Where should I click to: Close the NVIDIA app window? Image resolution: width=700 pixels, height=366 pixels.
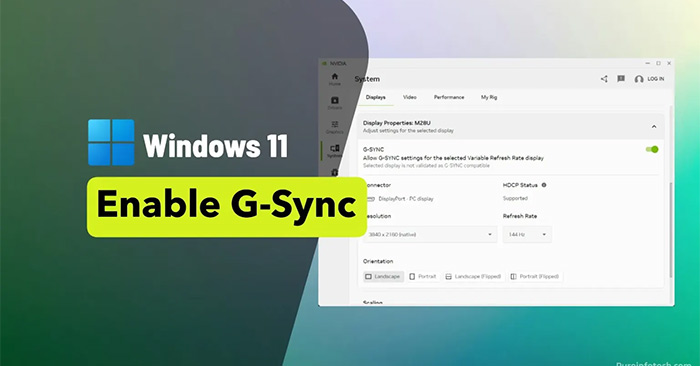[669, 63]
